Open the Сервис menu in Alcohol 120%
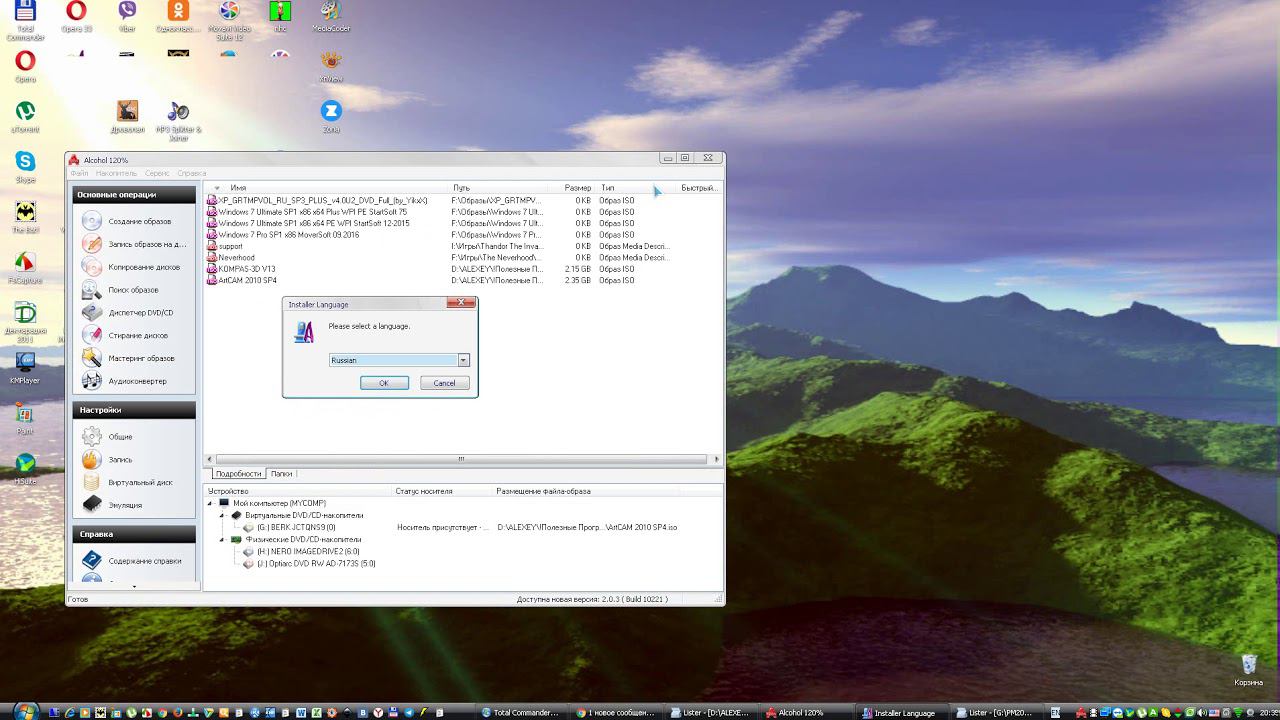Image resolution: width=1280 pixels, height=720 pixels. [157, 173]
